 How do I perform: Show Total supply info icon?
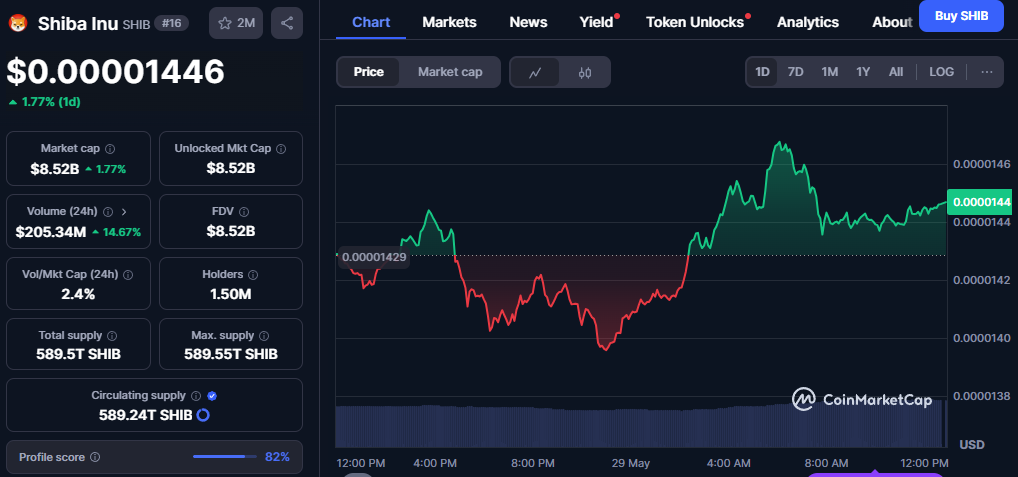click(112, 336)
